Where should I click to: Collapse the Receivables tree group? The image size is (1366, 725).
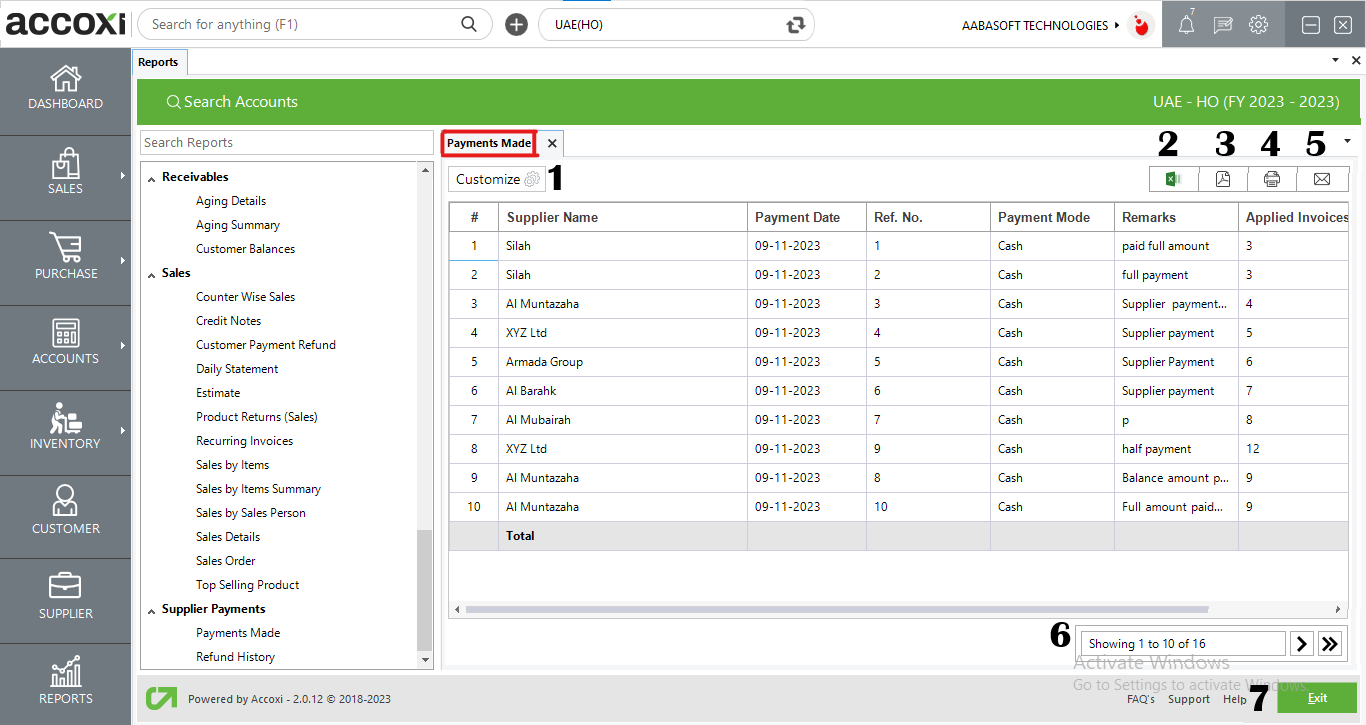(152, 178)
